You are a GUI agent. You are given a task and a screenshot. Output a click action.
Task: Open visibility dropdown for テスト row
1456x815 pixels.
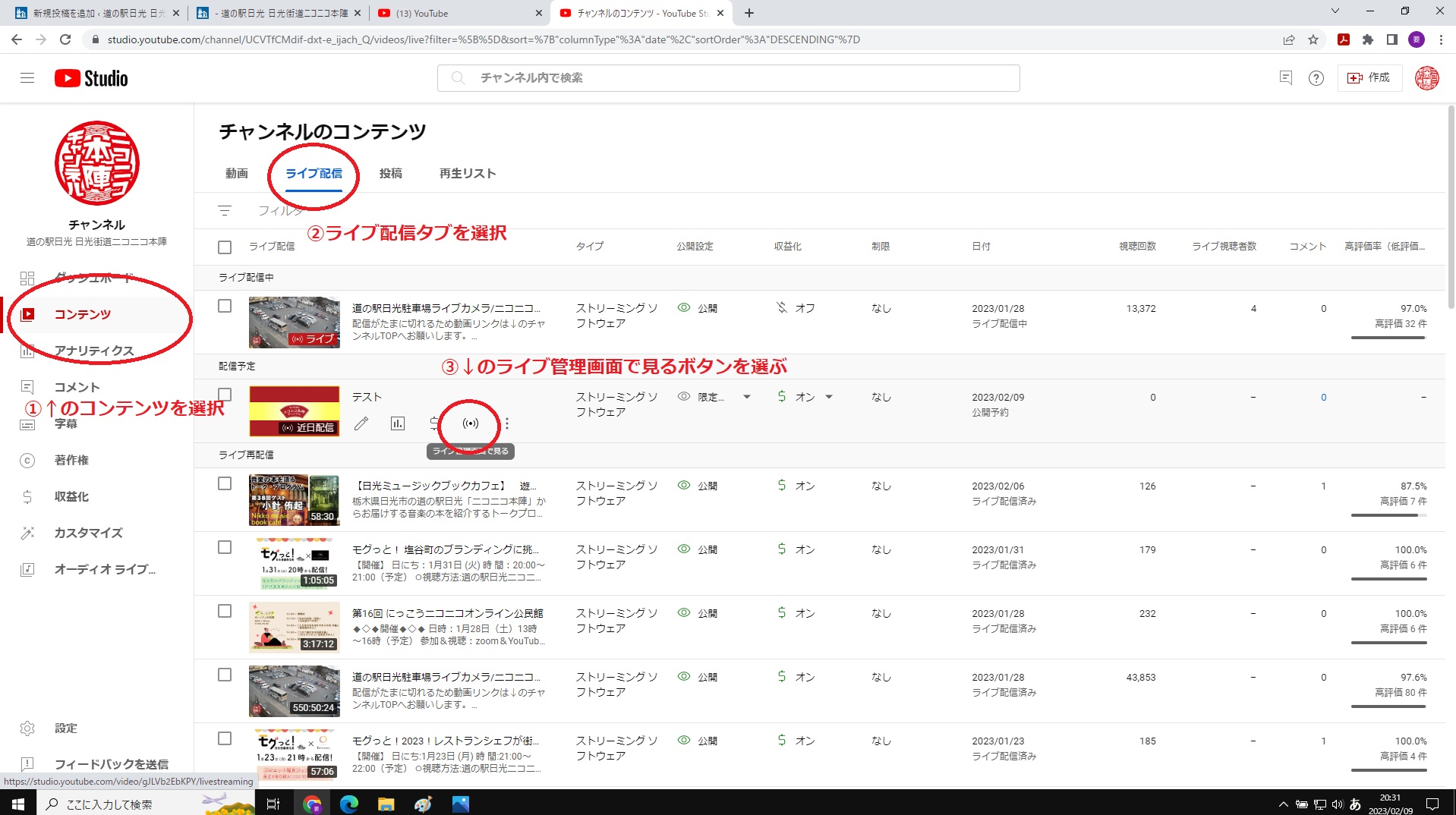(x=747, y=397)
